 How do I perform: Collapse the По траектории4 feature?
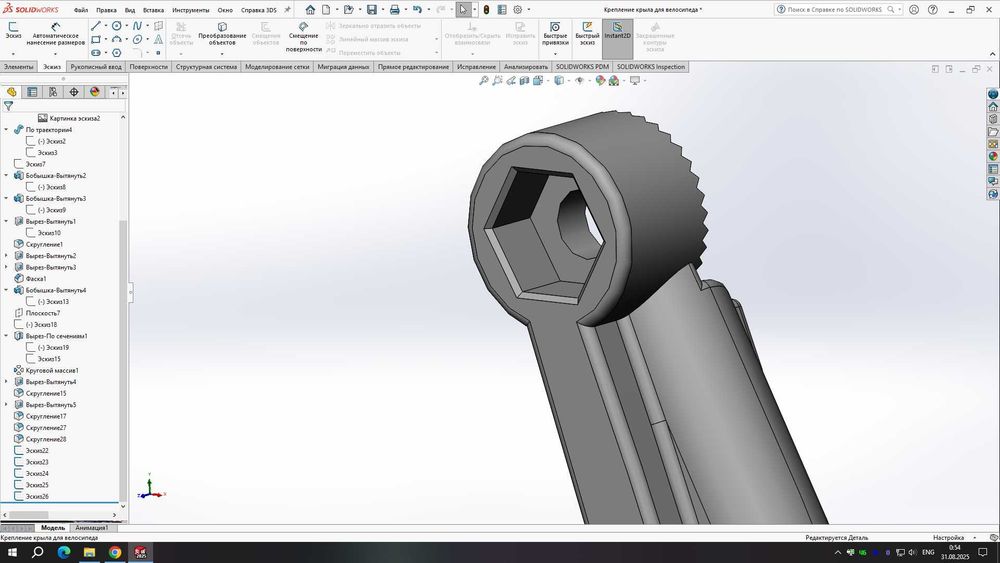pos(6,129)
